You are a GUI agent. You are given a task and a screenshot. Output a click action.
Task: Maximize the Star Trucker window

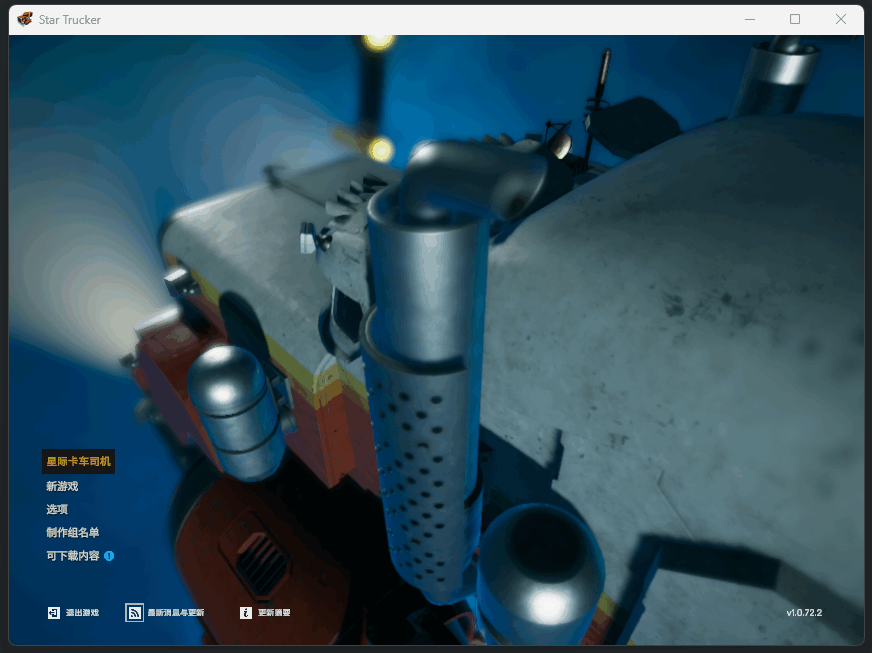[795, 19]
